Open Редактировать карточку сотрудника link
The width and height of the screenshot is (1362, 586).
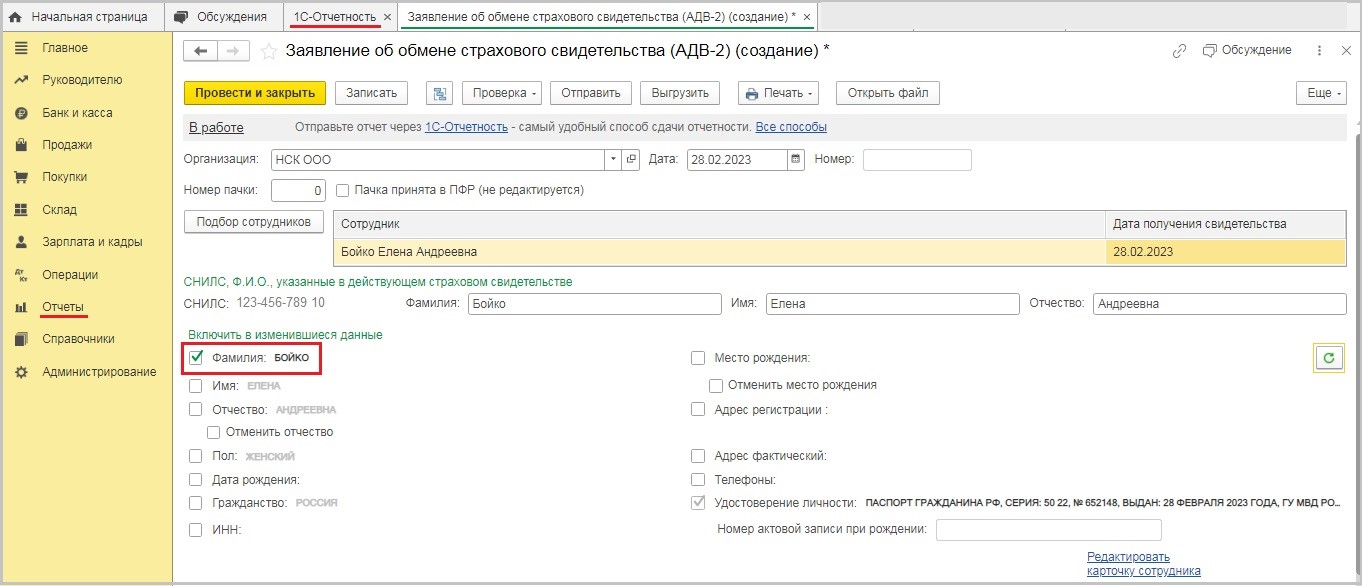coord(1143,564)
